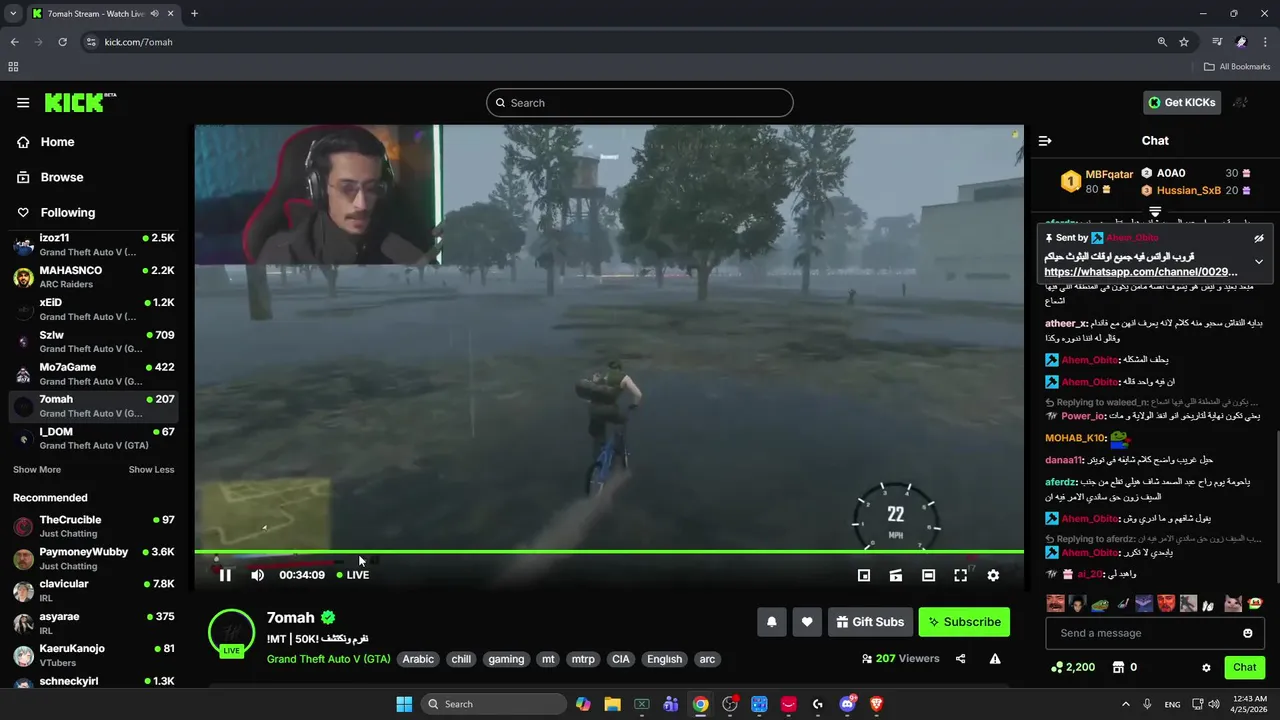1280x720 pixels.
Task: Reload the page
Action: tap(62, 42)
